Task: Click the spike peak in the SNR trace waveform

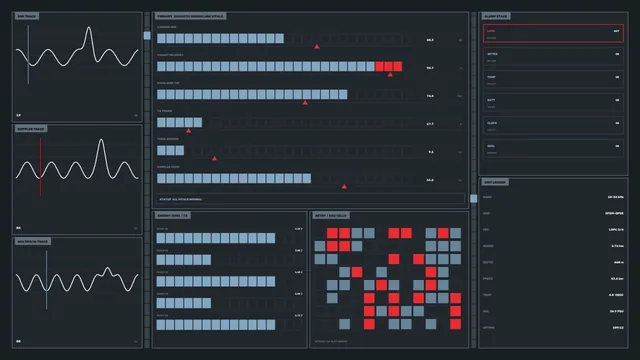Action: pyautogui.click(x=89, y=28)
